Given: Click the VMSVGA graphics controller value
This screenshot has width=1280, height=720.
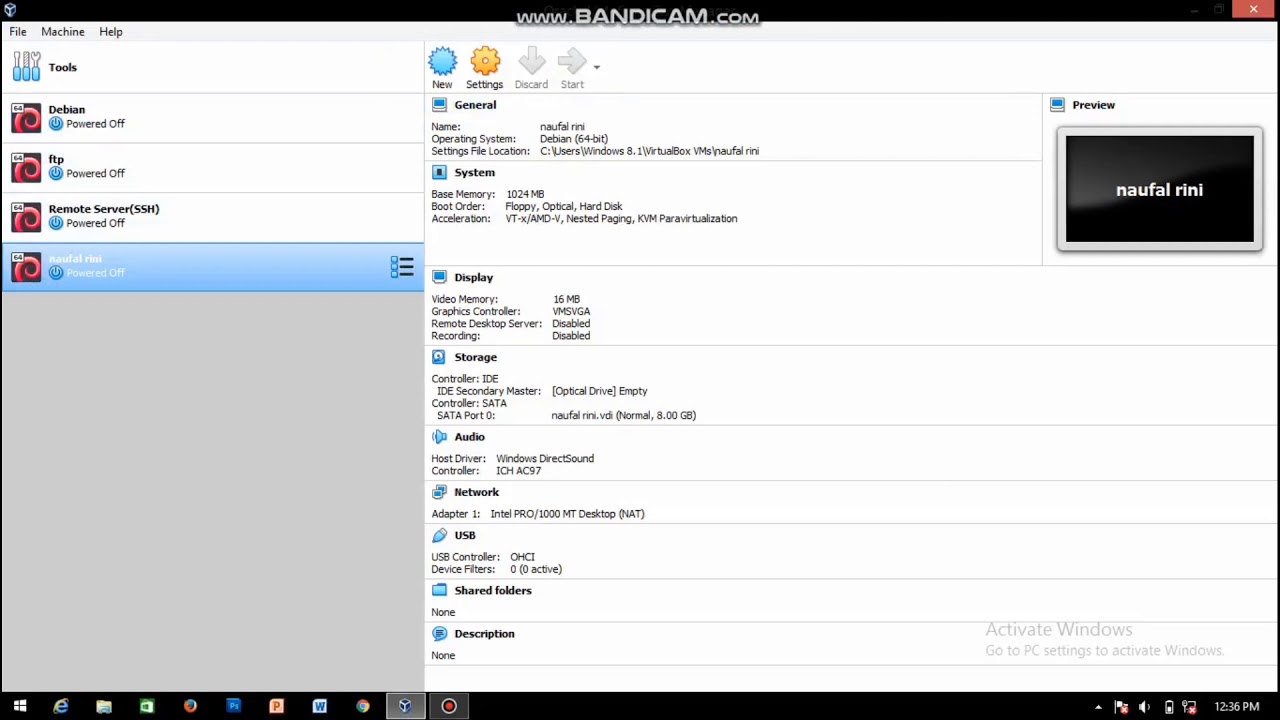Looking at the screenshot, I should [571, 311].
